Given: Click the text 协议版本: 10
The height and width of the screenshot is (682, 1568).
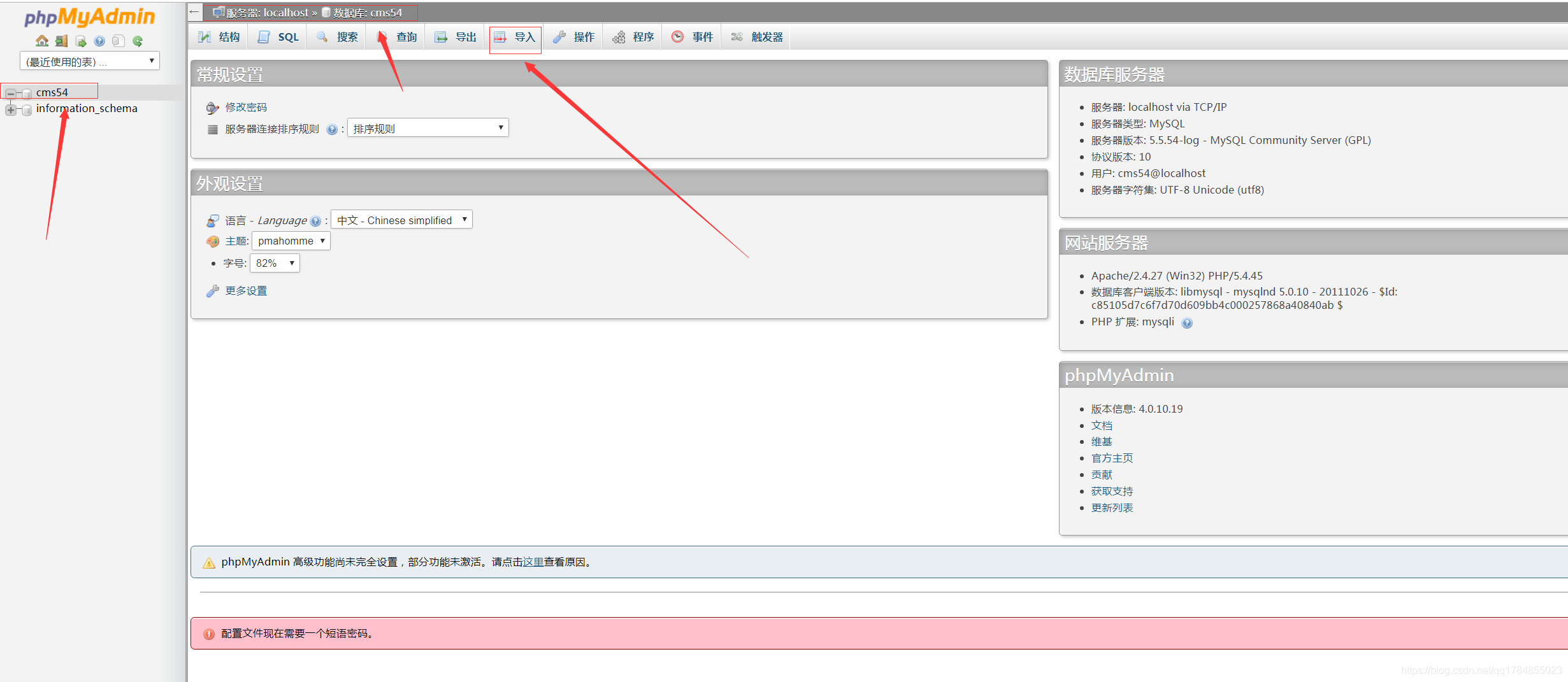Looking at the screenshot, I should pos(1121,157).
